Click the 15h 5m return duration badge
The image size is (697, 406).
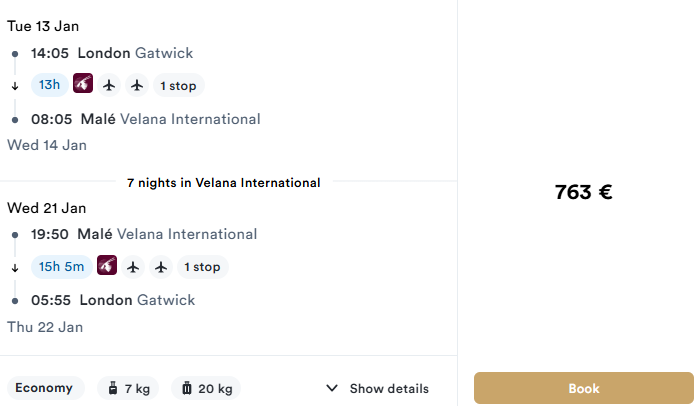(x=61, y=267)
